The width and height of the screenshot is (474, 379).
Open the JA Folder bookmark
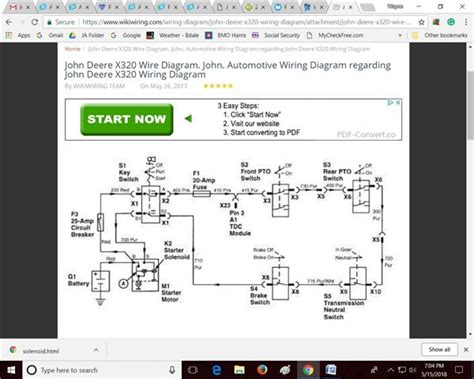pos(87,35)
